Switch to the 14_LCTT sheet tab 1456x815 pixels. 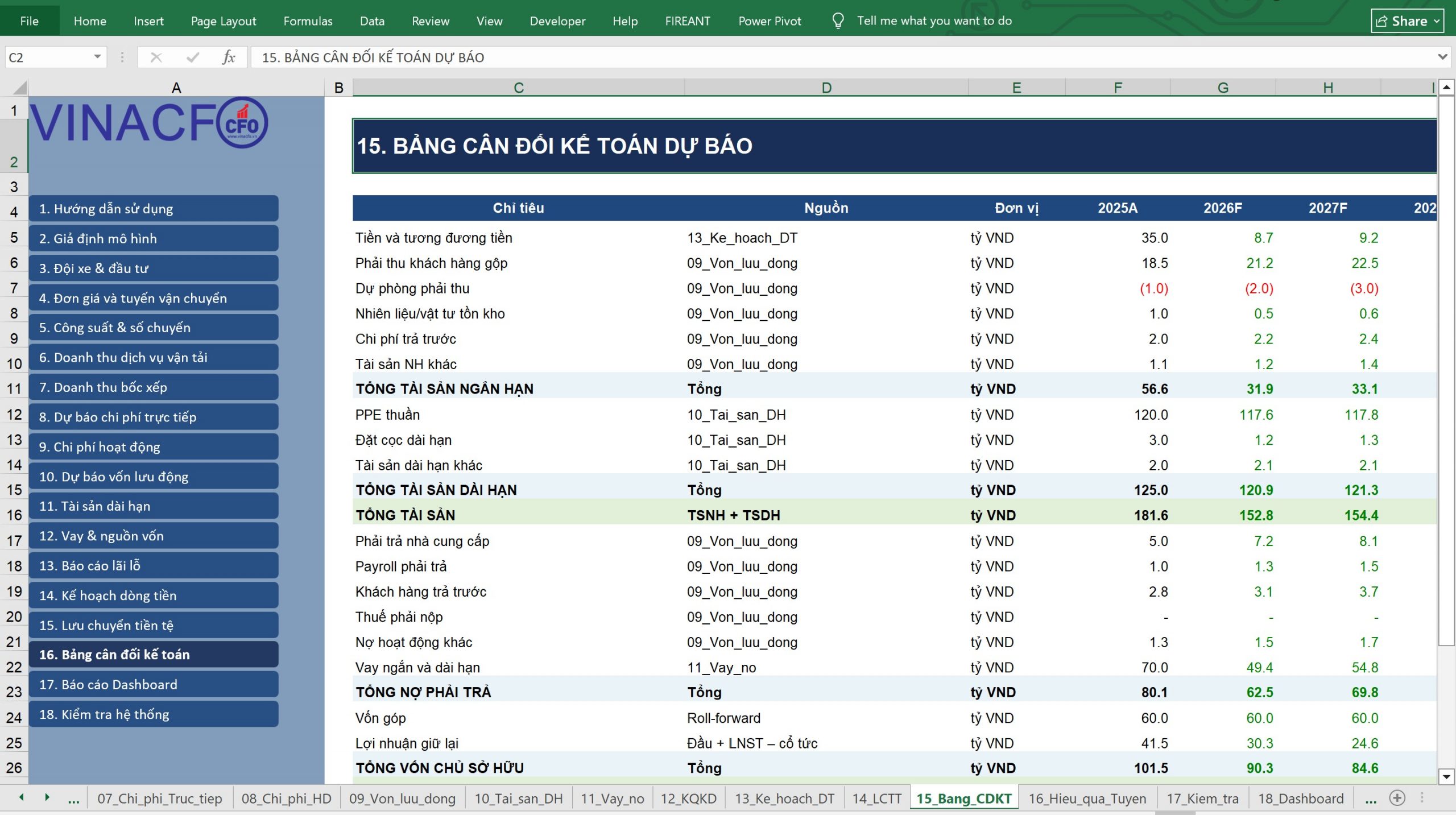coord(876,799)
